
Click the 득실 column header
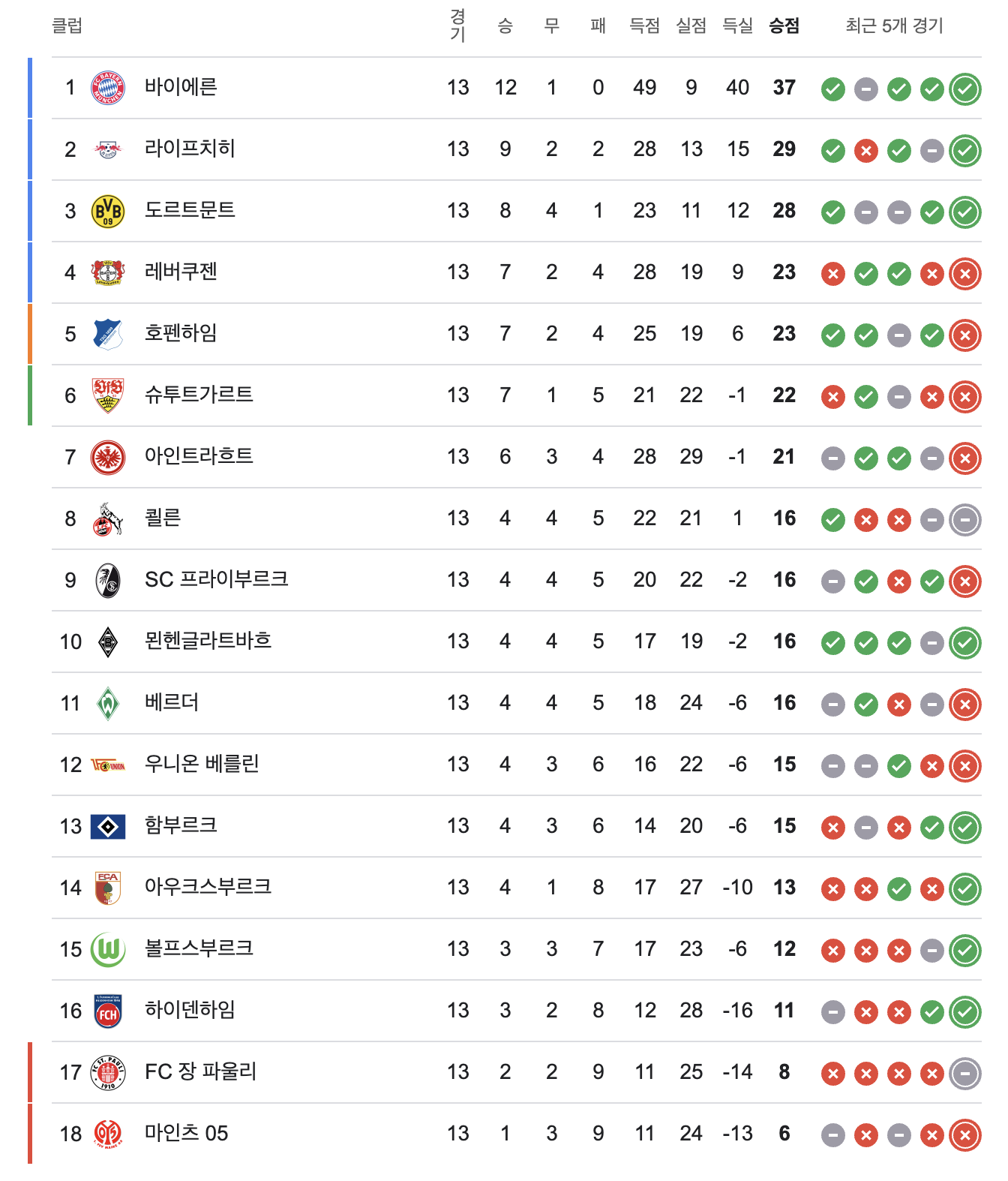coord(737,26)
